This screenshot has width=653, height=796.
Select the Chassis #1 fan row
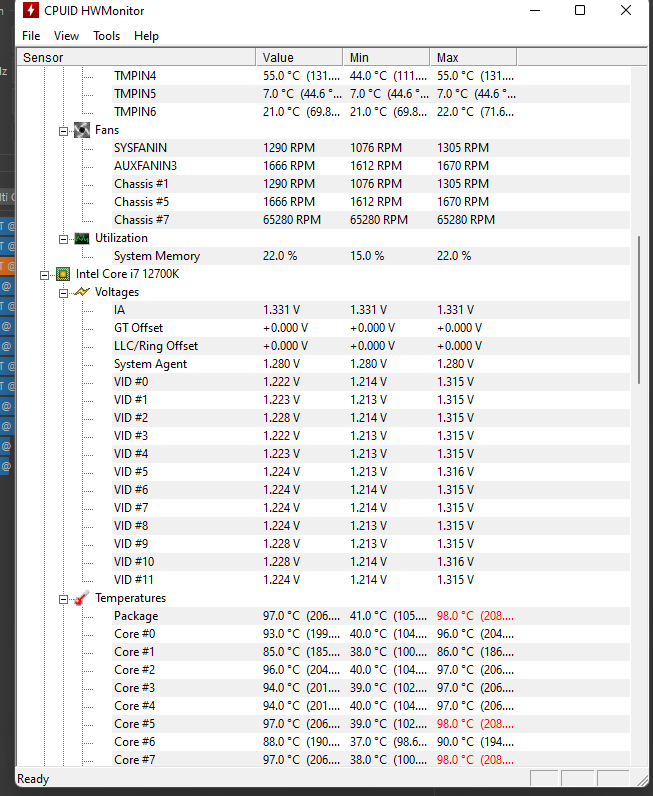(371, 184)
